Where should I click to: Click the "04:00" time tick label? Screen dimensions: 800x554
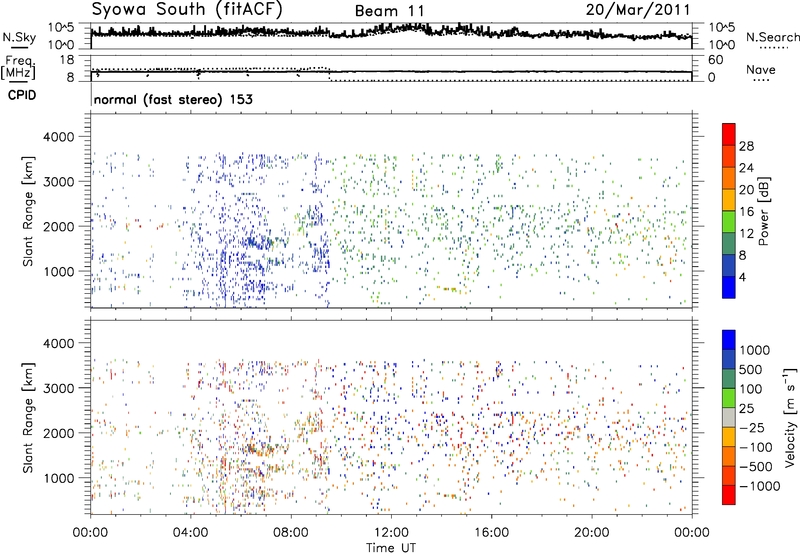(191, 533)
